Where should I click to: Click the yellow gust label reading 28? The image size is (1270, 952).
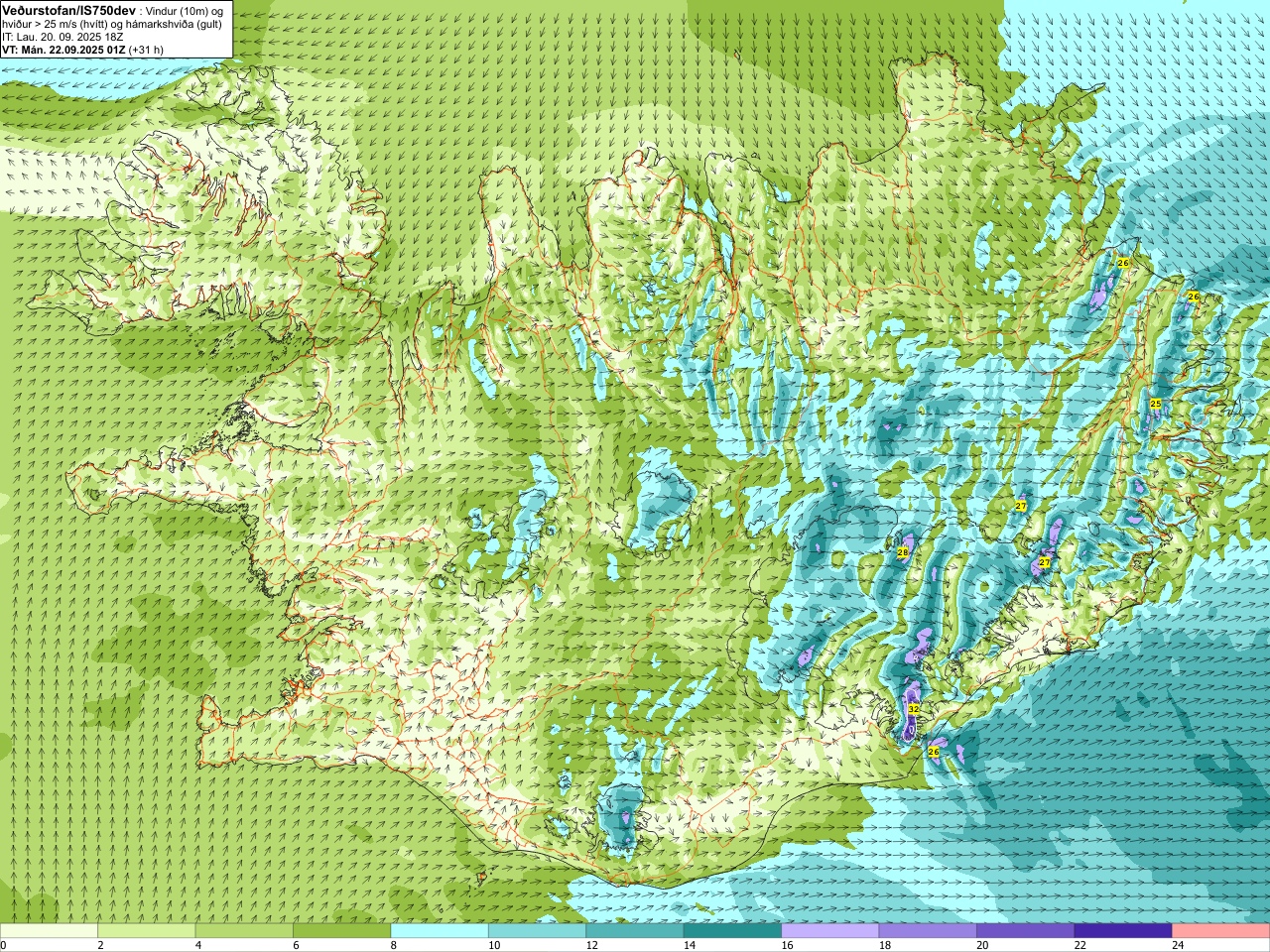(903, 552)
